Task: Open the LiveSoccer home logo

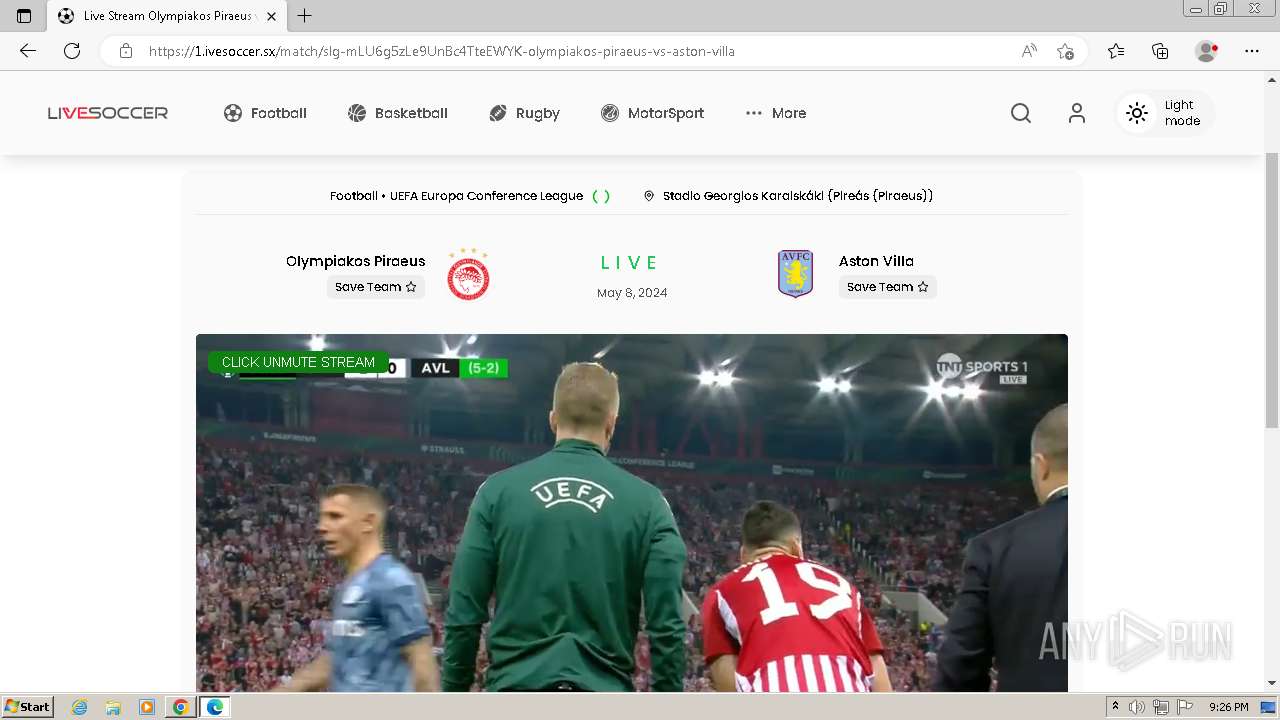Action: (108, 113)
